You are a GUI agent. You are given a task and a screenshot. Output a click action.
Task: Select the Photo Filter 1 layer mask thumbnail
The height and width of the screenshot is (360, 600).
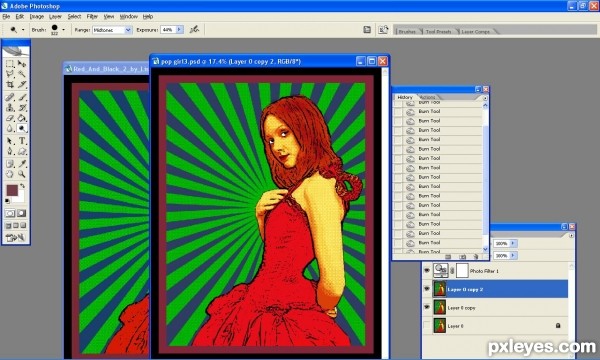(x=462, y=270)
